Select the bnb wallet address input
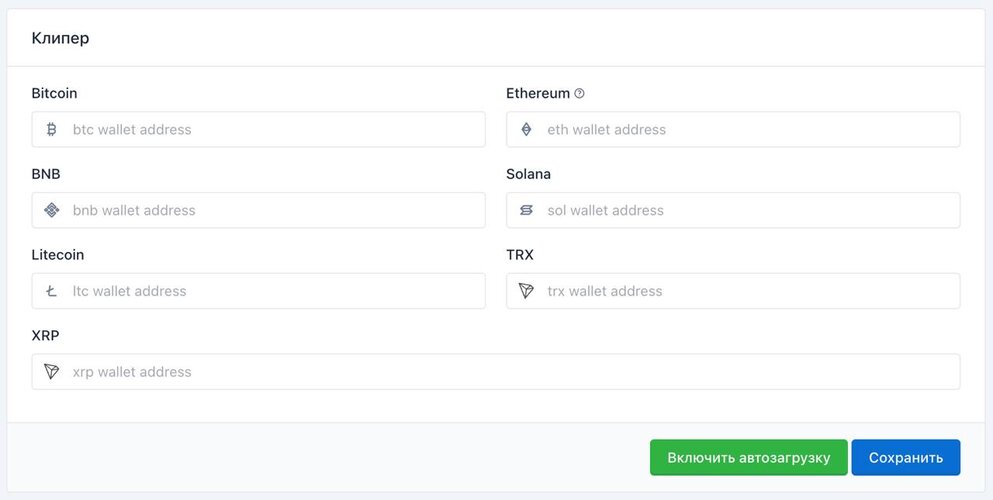The height and width of the screenshot is (500, 993). pyautogui.click(x=258, y=210)
